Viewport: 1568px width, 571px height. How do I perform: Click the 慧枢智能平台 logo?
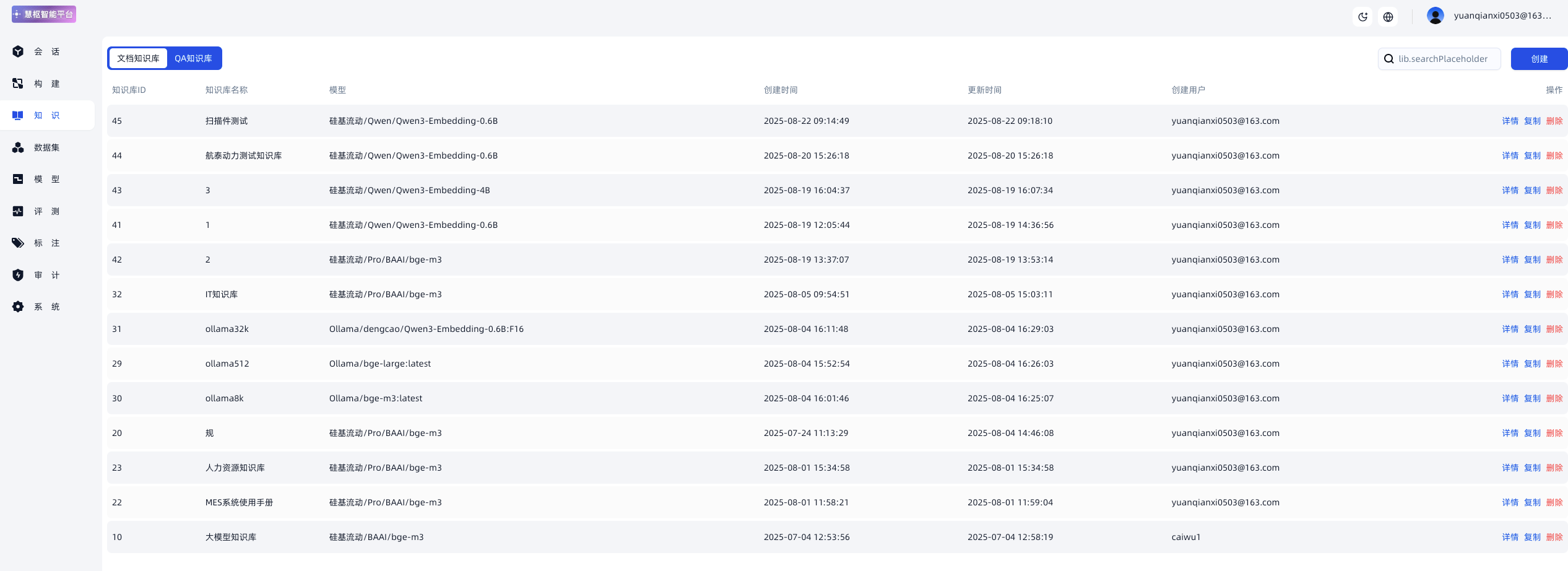[x=44, y=14]
